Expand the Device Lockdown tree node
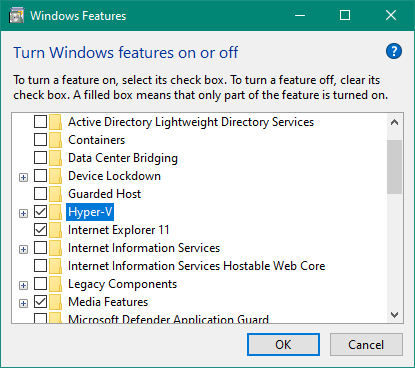Image resolution: width=415 pixels, height=368 pixels. click(23, 177)
